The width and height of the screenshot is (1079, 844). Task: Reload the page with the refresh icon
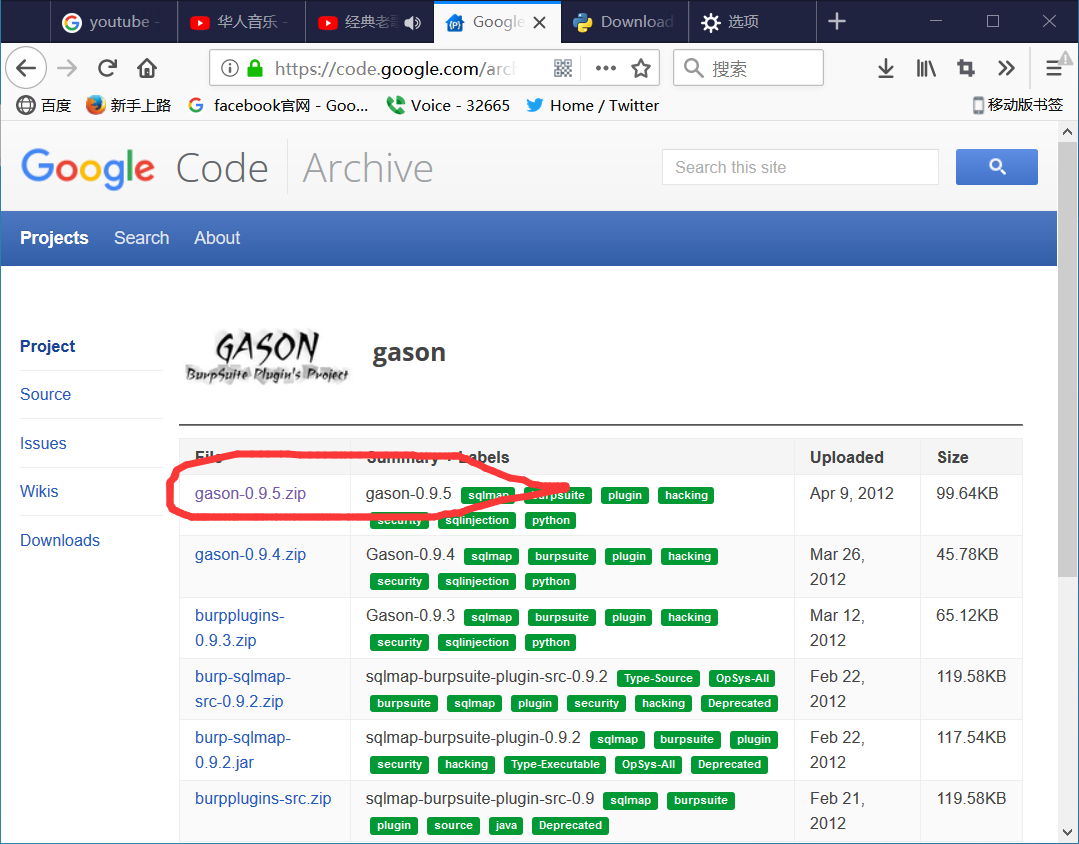coord(107,68)
